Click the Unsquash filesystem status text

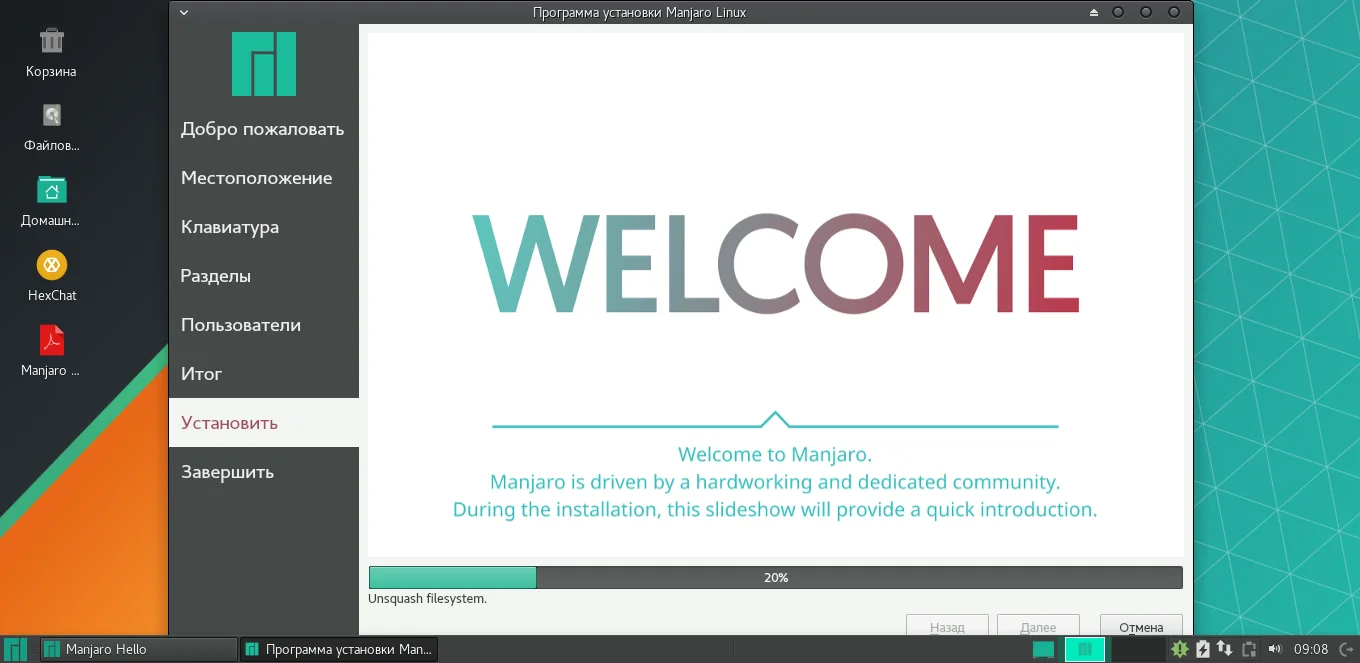[x=427, y=599]
